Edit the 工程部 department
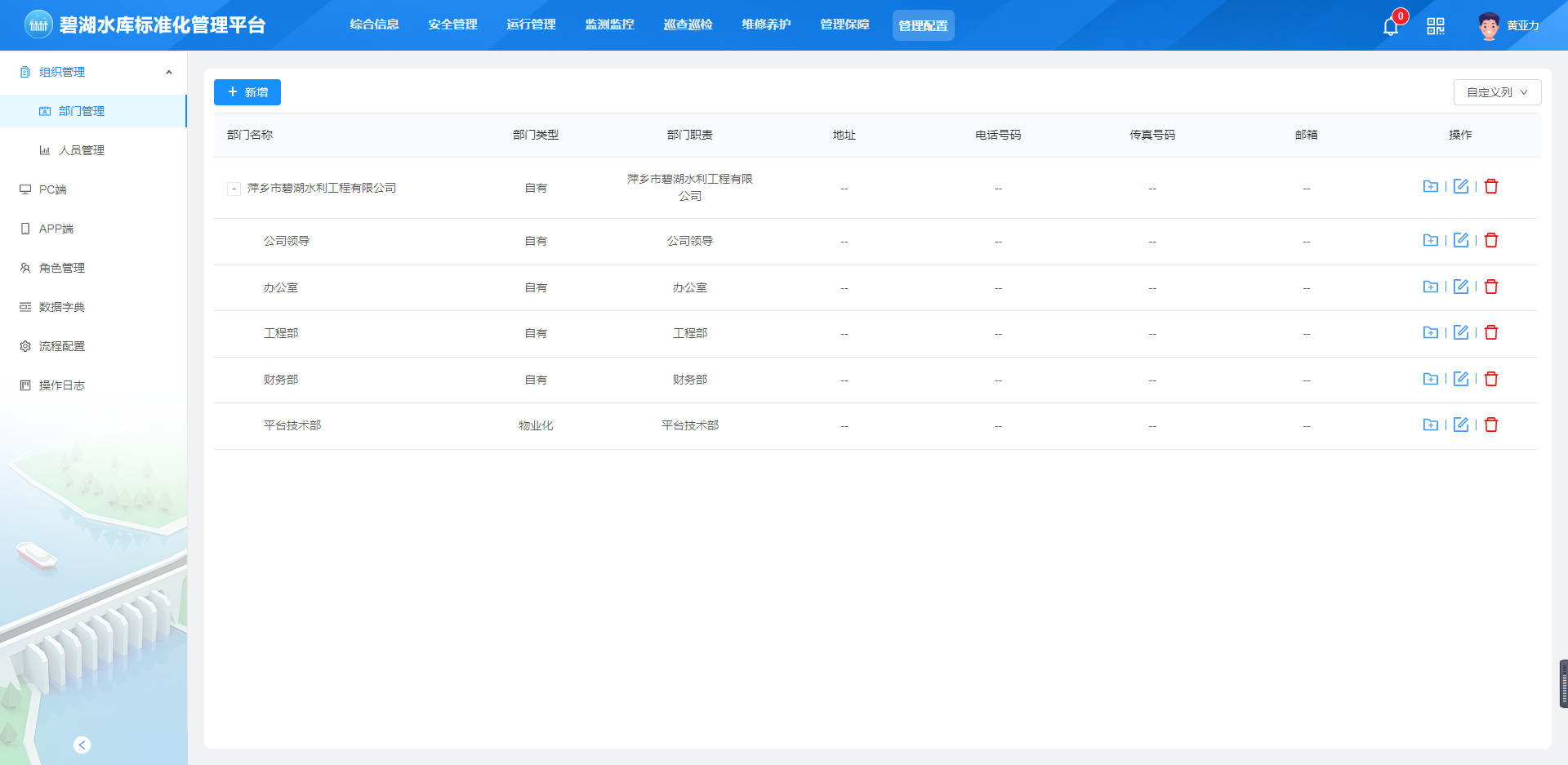Image resolution: width=1568 pixels, height=765 pixels. 1461,332
